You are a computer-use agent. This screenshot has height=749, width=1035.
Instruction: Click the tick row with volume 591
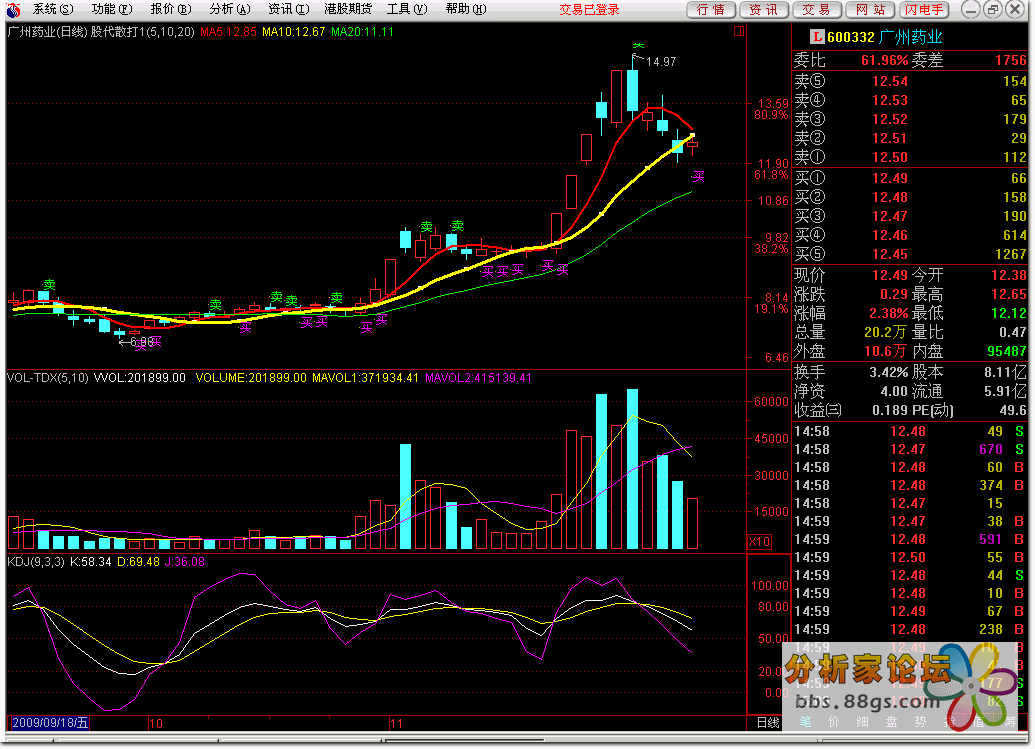point(910,539)
